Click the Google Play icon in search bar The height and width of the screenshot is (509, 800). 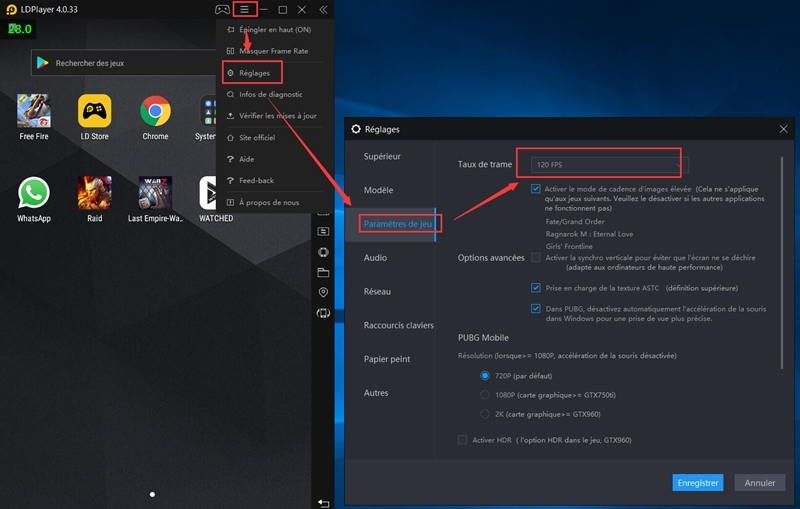[43, 63]
